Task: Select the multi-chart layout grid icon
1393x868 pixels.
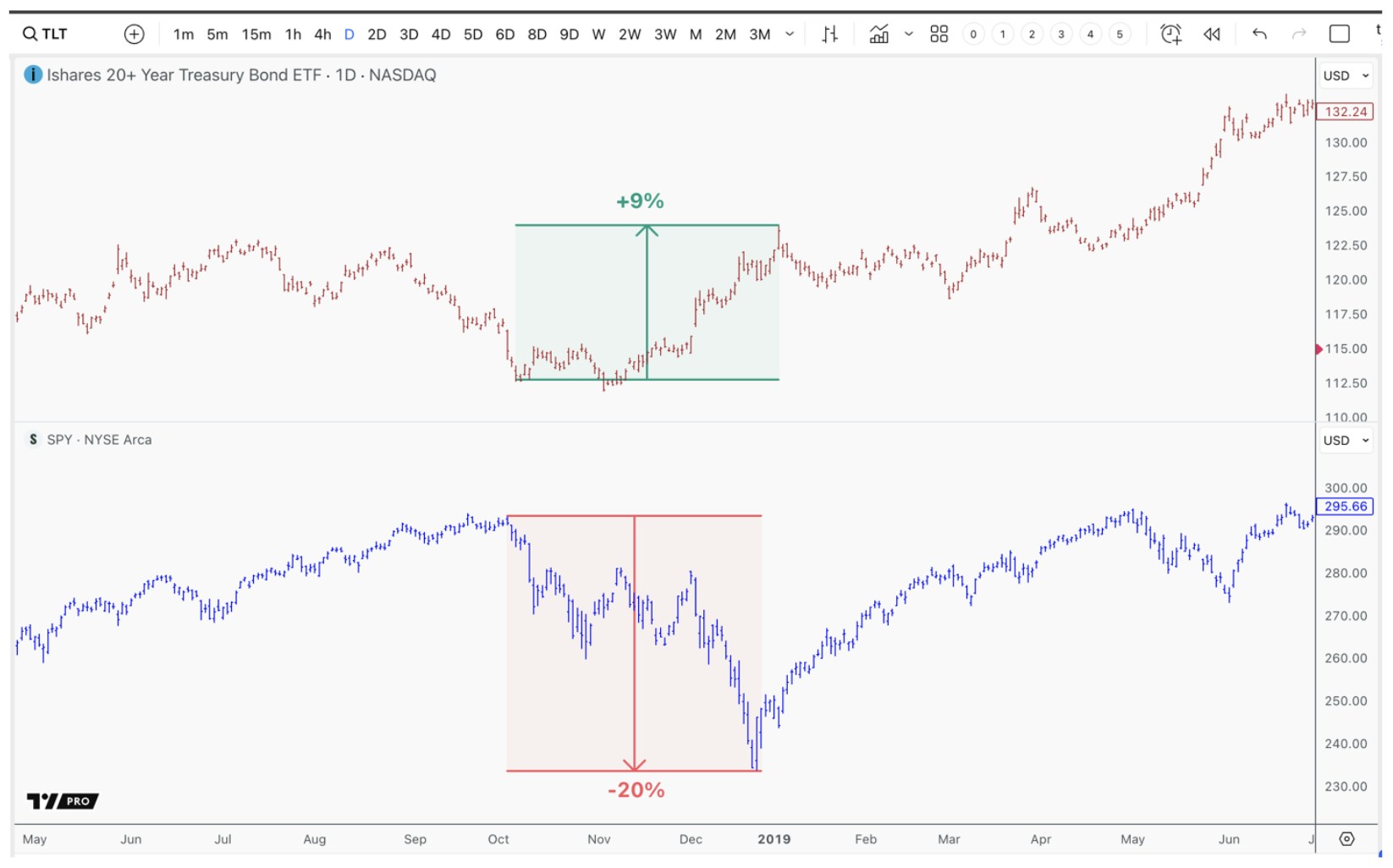Action: tap(938, 34)
